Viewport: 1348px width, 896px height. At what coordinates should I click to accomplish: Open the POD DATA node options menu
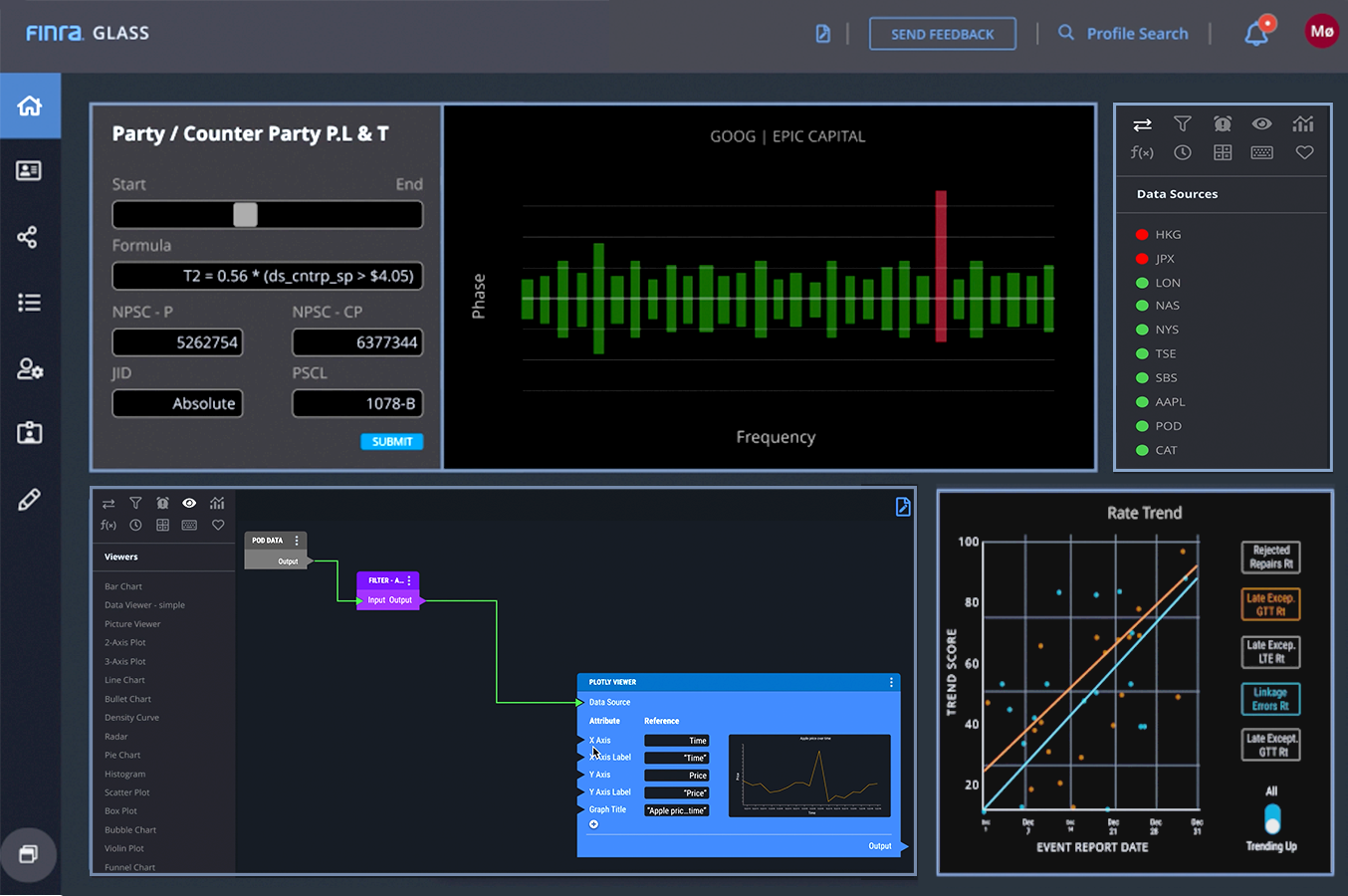297,541
